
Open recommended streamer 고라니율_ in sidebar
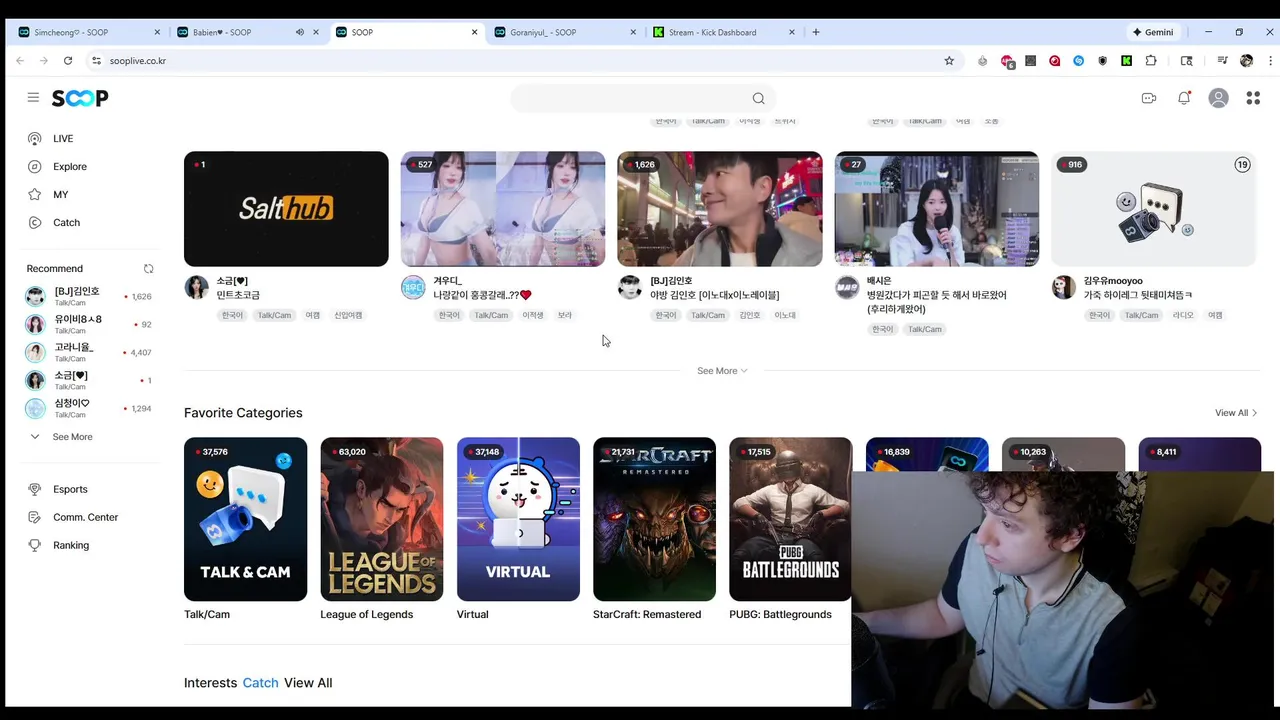pos(88,352)
